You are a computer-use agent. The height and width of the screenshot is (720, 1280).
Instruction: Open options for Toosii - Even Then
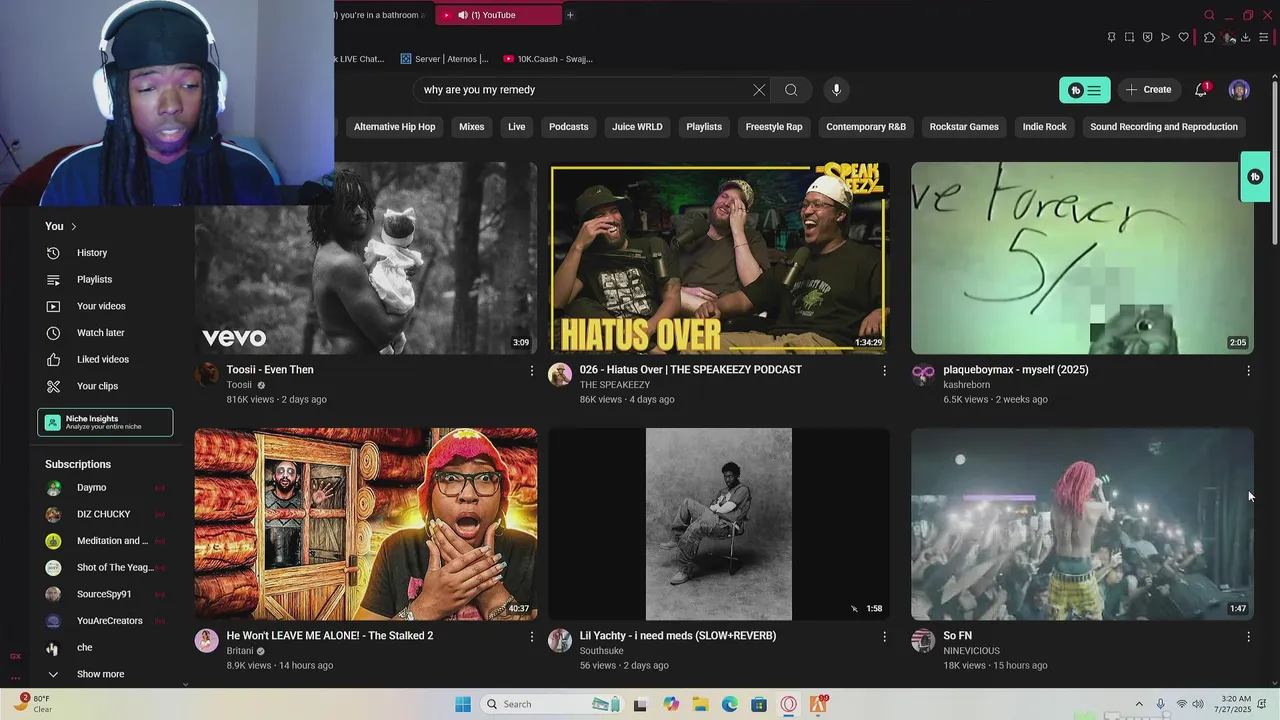(x=531, y=371)
